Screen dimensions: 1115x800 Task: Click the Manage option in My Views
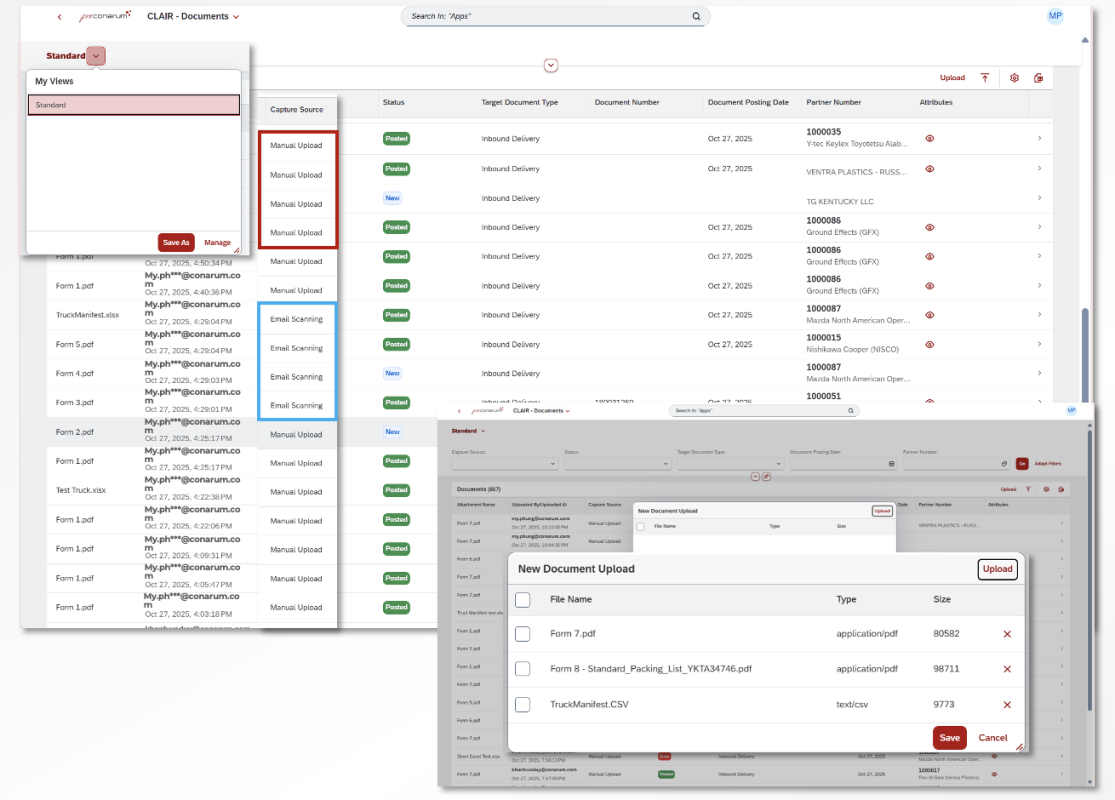217,242
